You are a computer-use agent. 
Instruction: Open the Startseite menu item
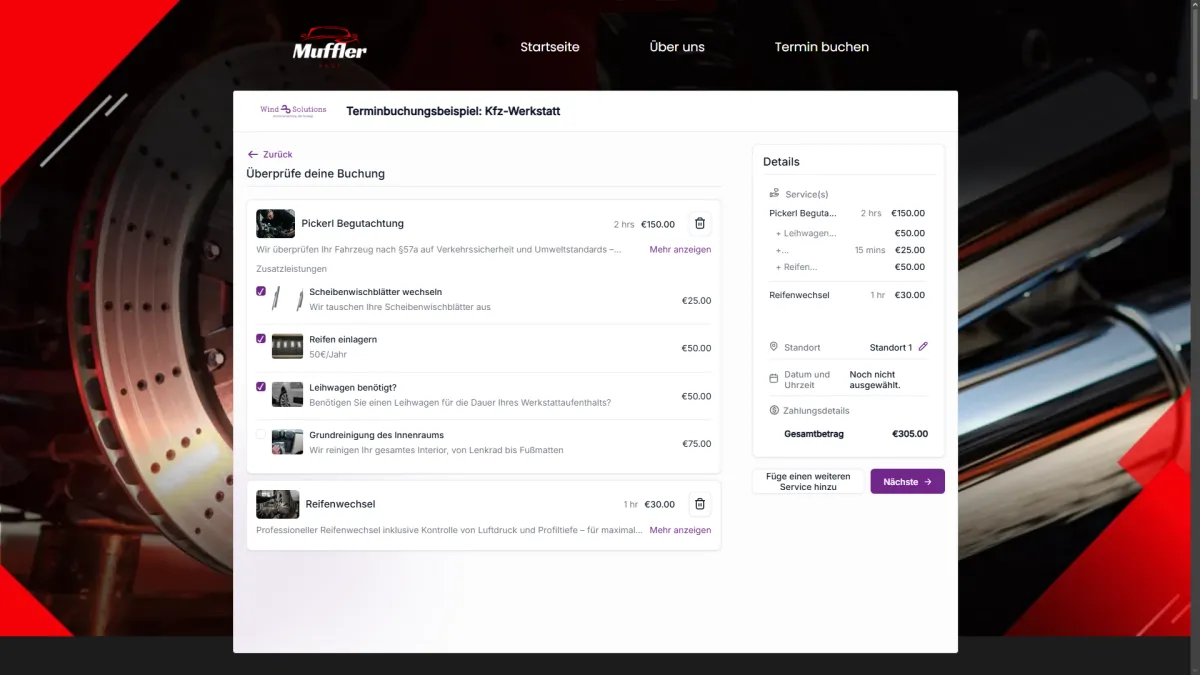pos(550,47)
